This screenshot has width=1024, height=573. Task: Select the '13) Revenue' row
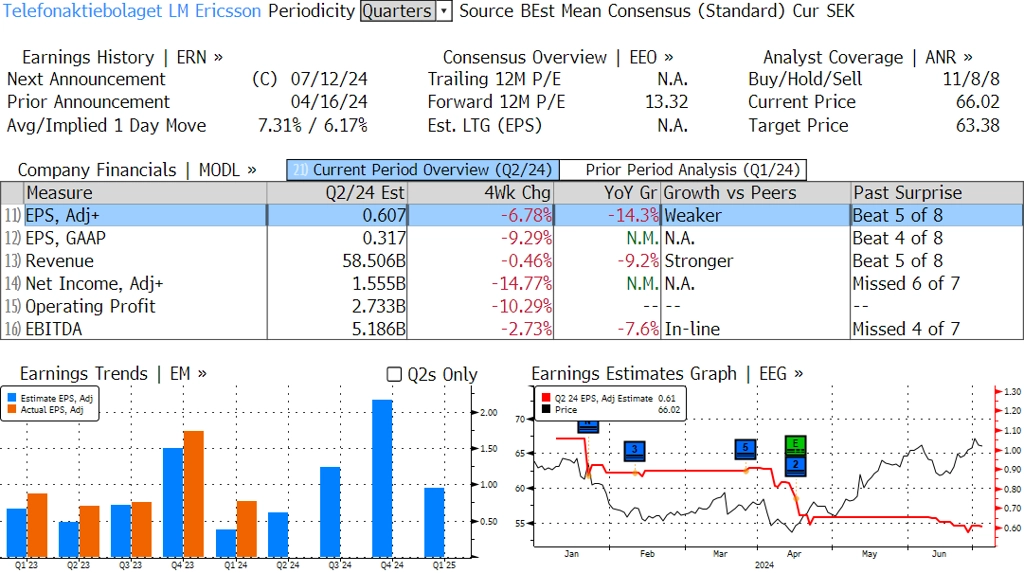[x=512, y=261]
